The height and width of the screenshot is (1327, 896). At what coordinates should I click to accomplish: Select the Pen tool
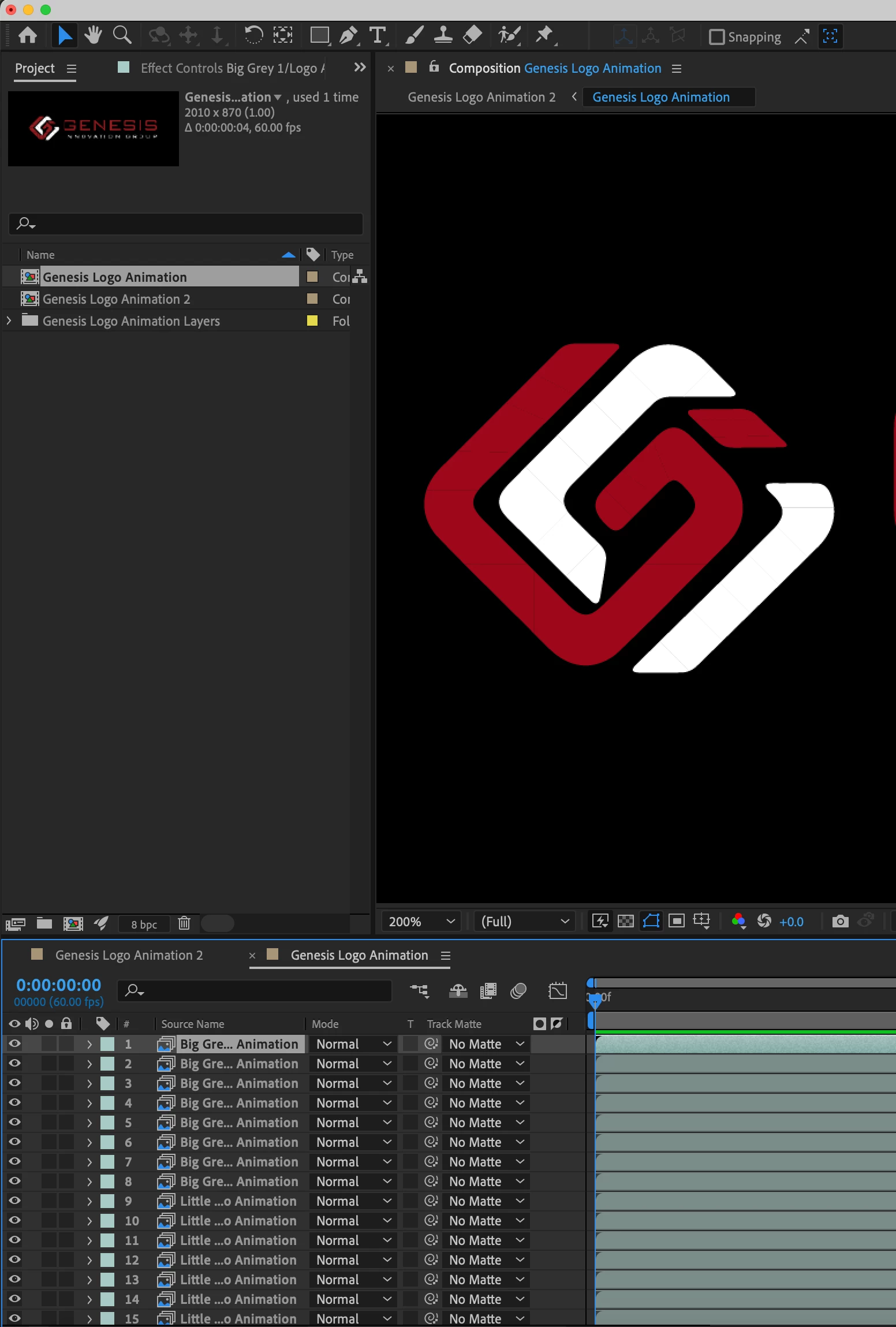click(x=348, y=36)
